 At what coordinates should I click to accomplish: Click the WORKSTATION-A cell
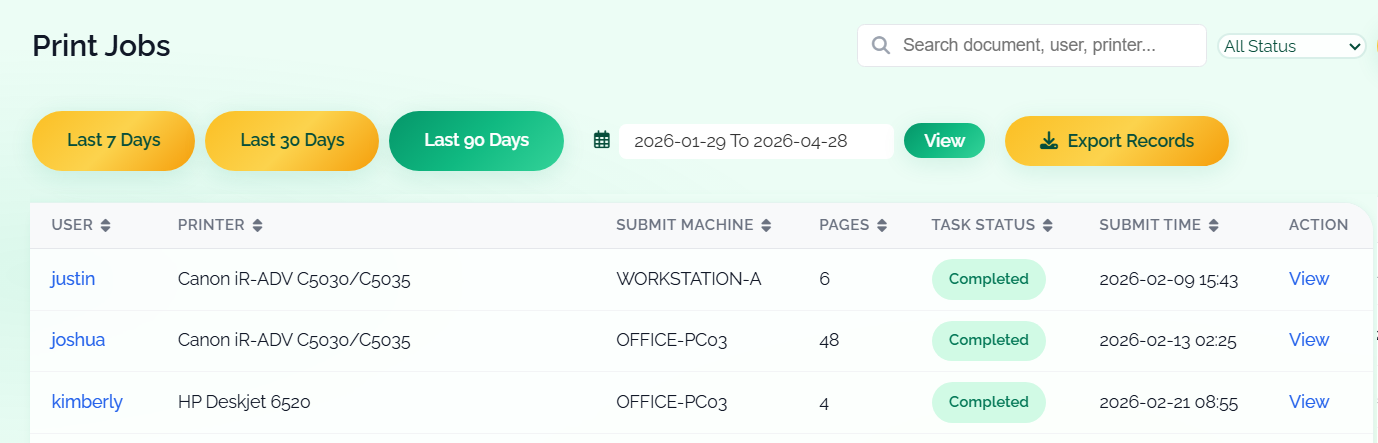(689, 280)
